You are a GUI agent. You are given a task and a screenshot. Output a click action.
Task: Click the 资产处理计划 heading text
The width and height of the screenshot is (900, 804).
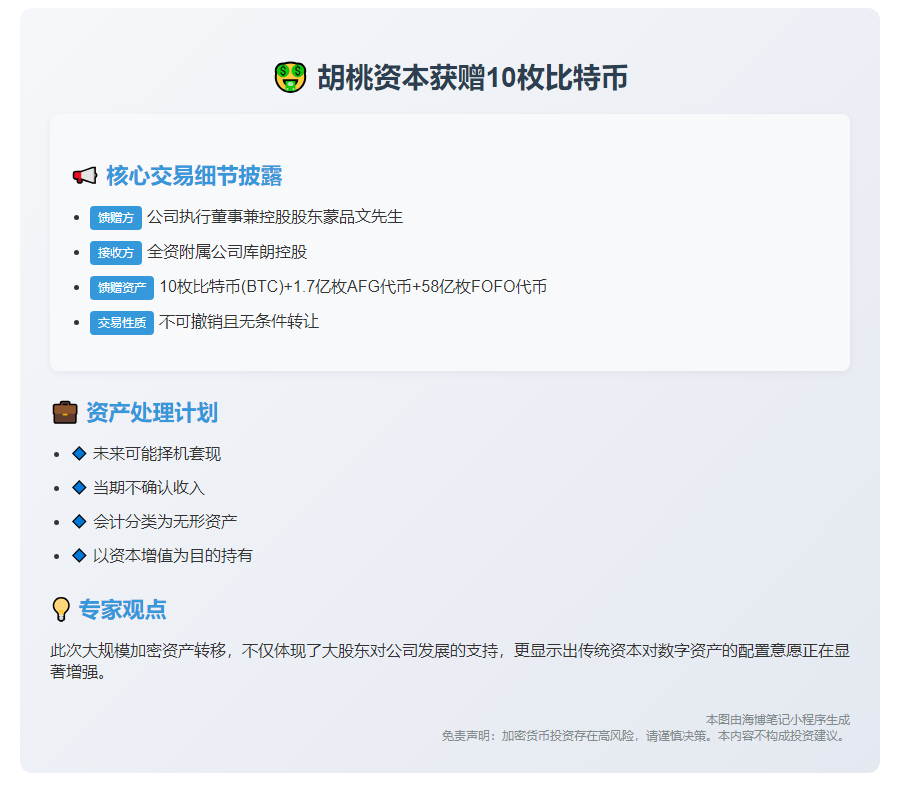152,413
